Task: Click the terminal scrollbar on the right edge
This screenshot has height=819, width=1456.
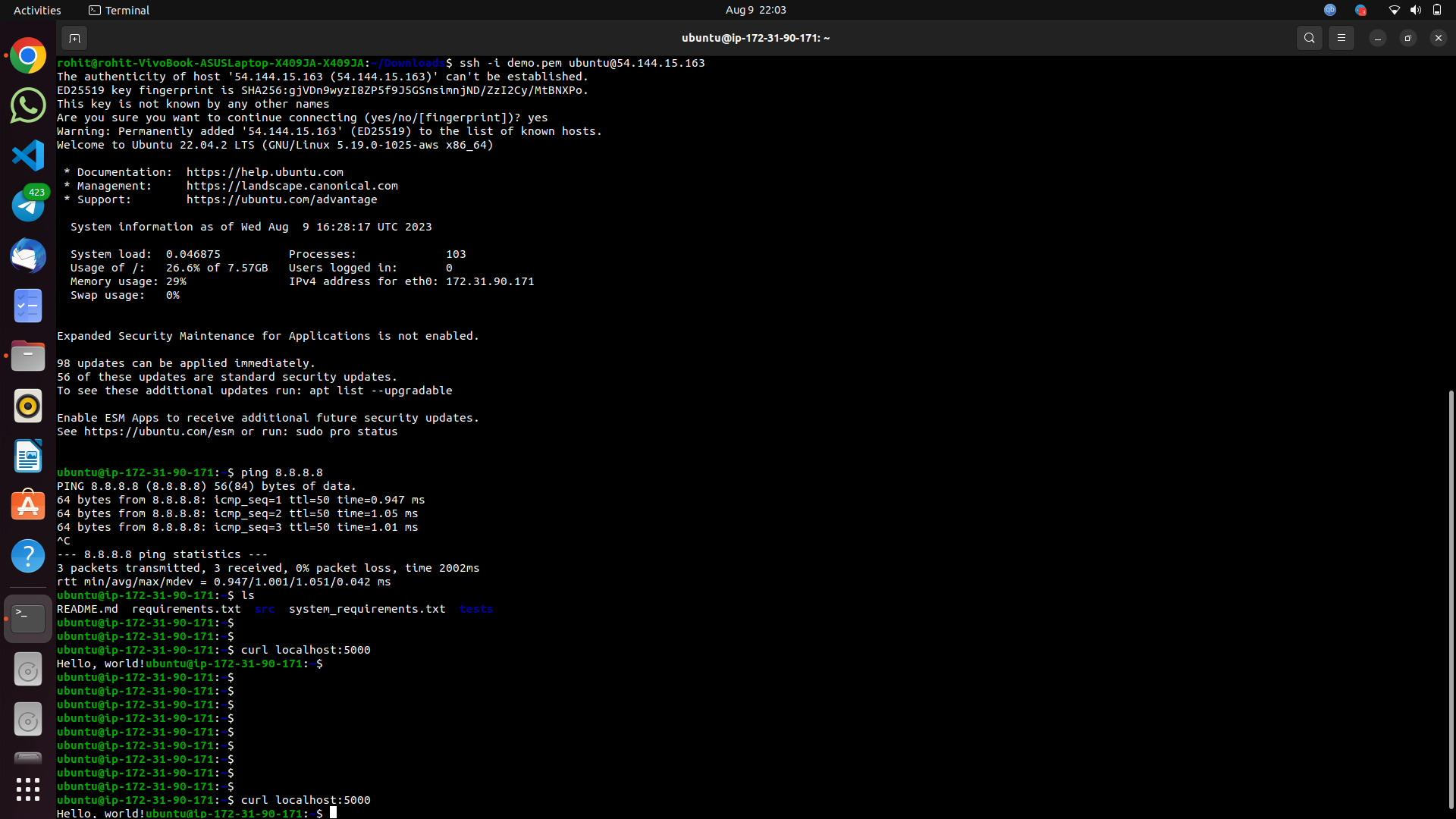Action: click(1451, 599)
